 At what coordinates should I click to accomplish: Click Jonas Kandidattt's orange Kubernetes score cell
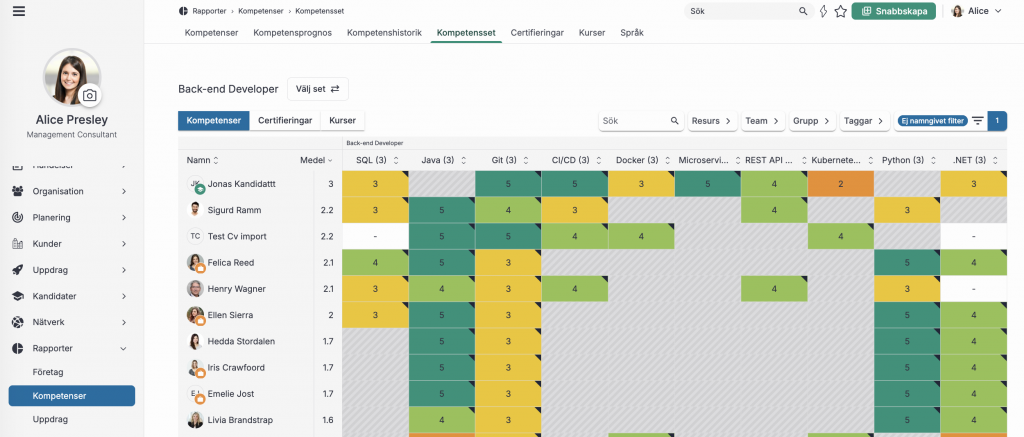[x=840, y=184]
